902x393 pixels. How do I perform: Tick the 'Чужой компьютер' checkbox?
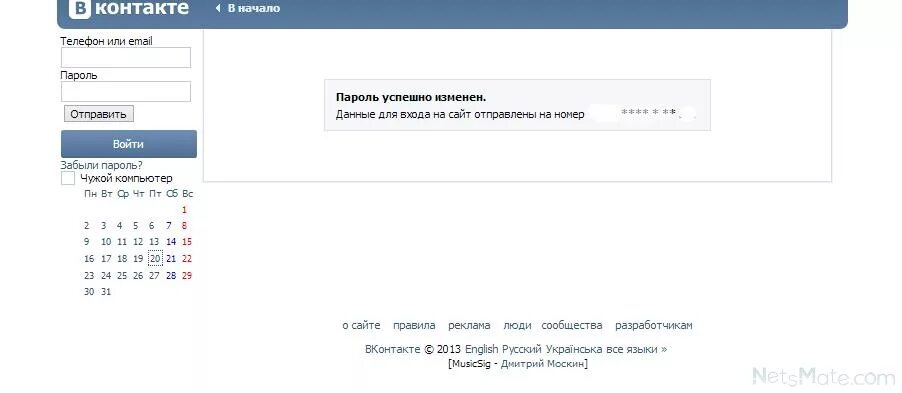(68, 178)
